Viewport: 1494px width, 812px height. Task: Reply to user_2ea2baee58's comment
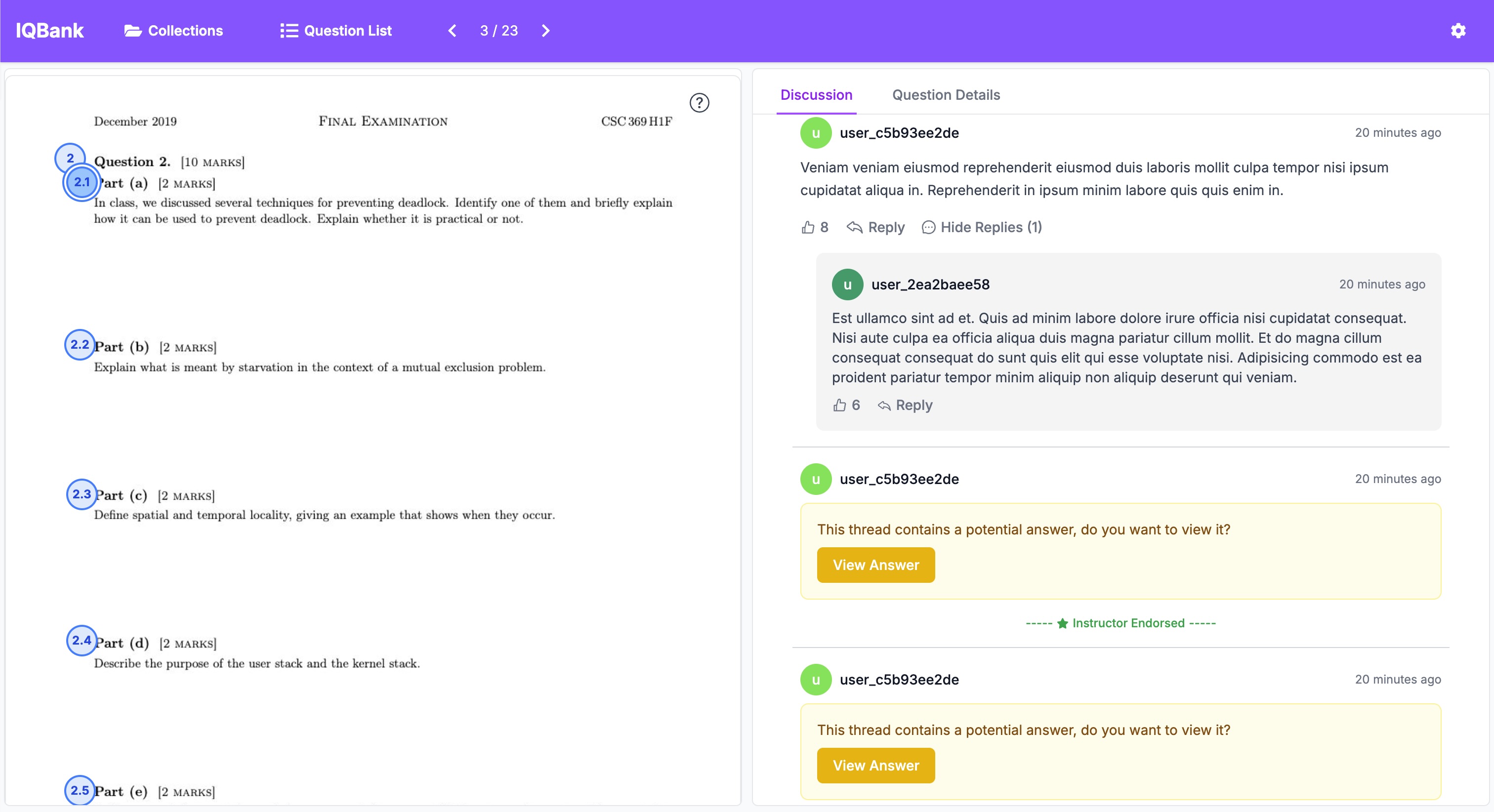(905, 406)
